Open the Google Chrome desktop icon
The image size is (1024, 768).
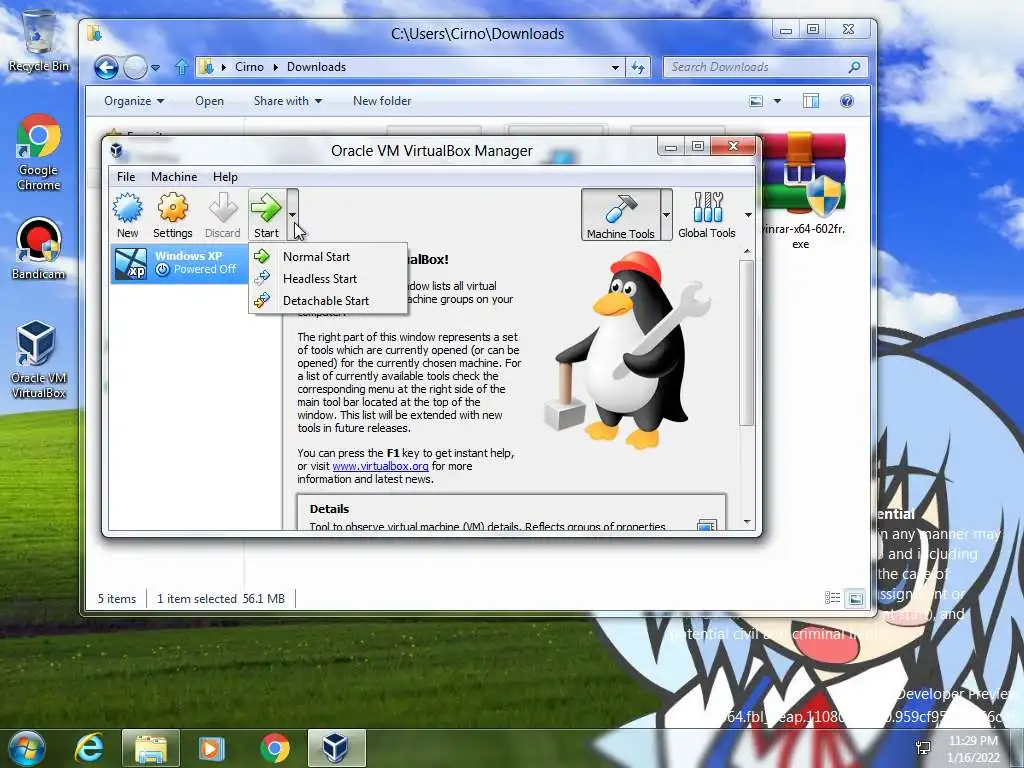(x=39, y=152)
